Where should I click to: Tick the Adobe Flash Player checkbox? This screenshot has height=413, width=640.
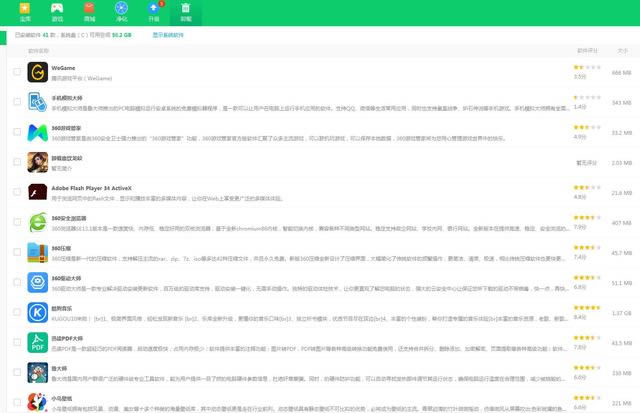17,192
